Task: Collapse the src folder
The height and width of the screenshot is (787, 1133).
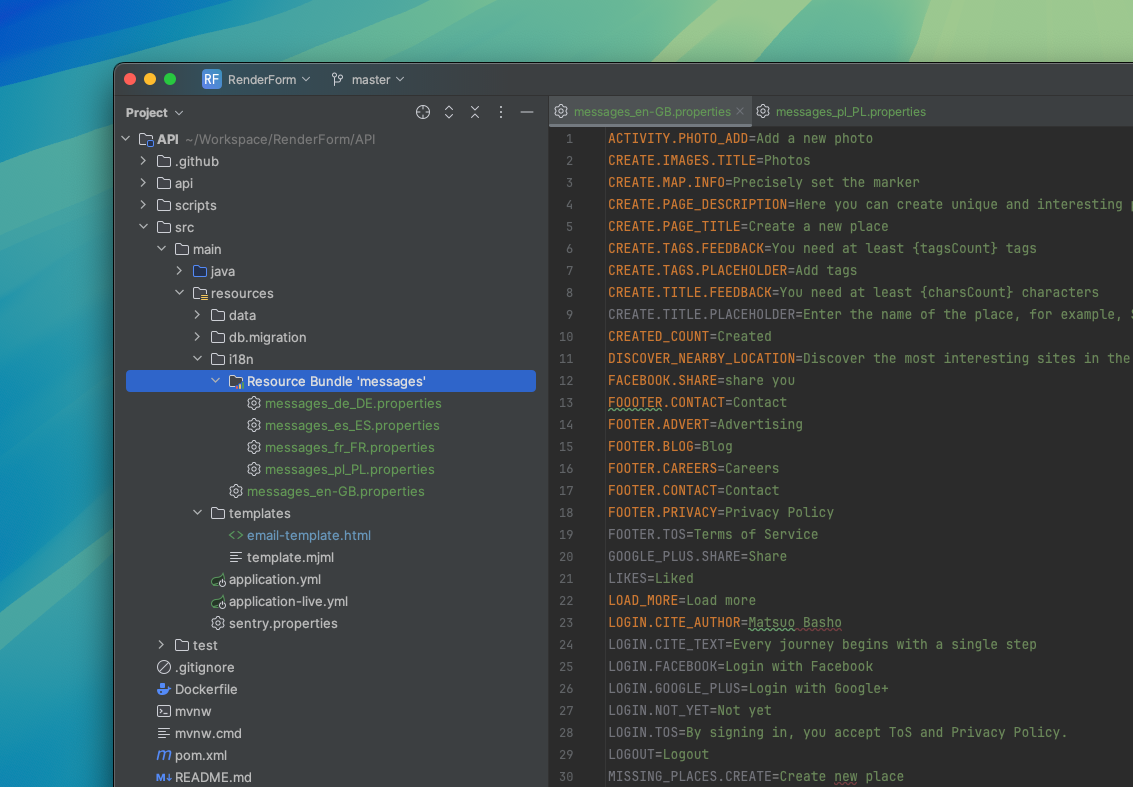Action: pos(143,227)
